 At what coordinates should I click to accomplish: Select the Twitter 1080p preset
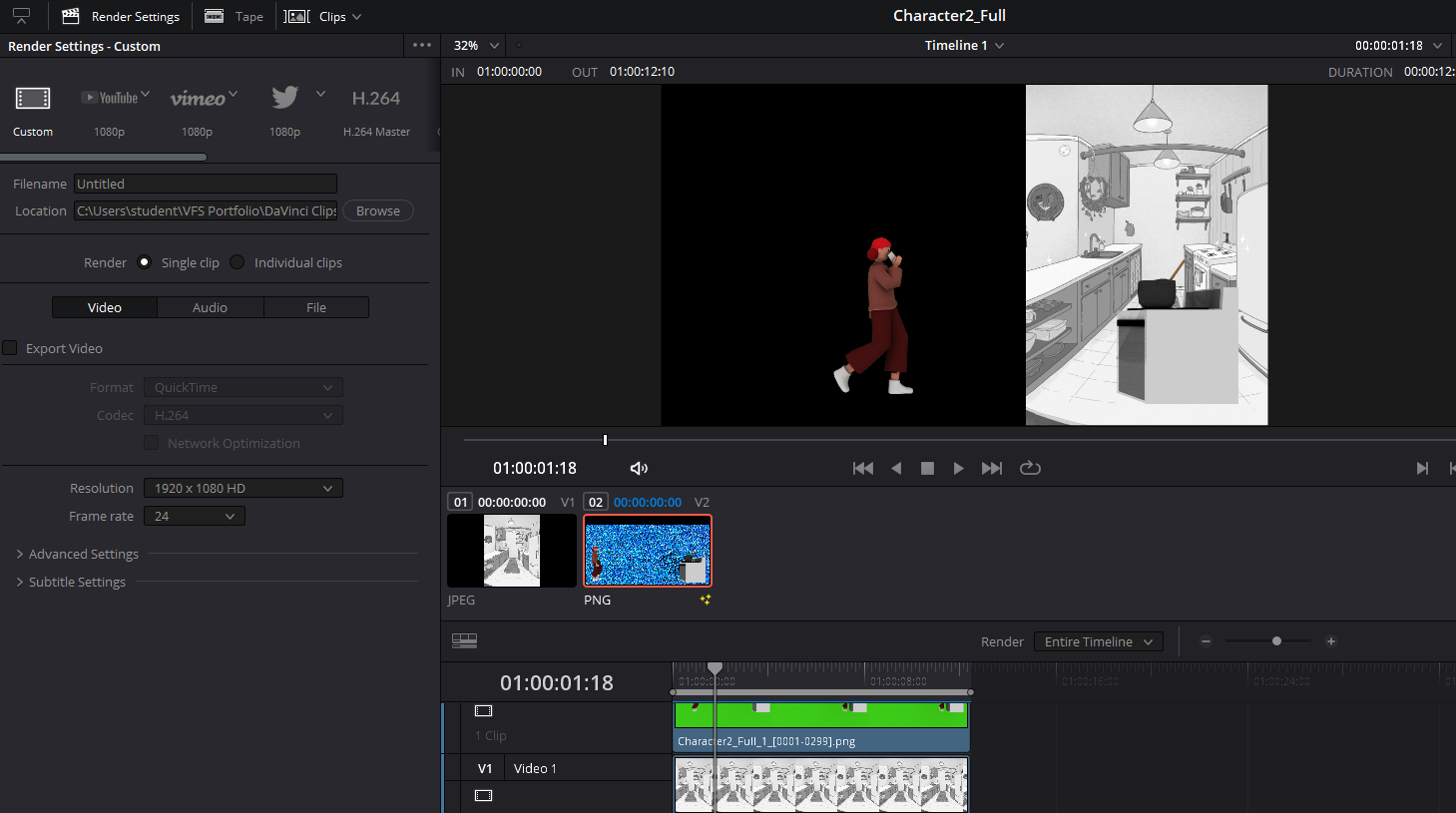[x=285, y=110]
